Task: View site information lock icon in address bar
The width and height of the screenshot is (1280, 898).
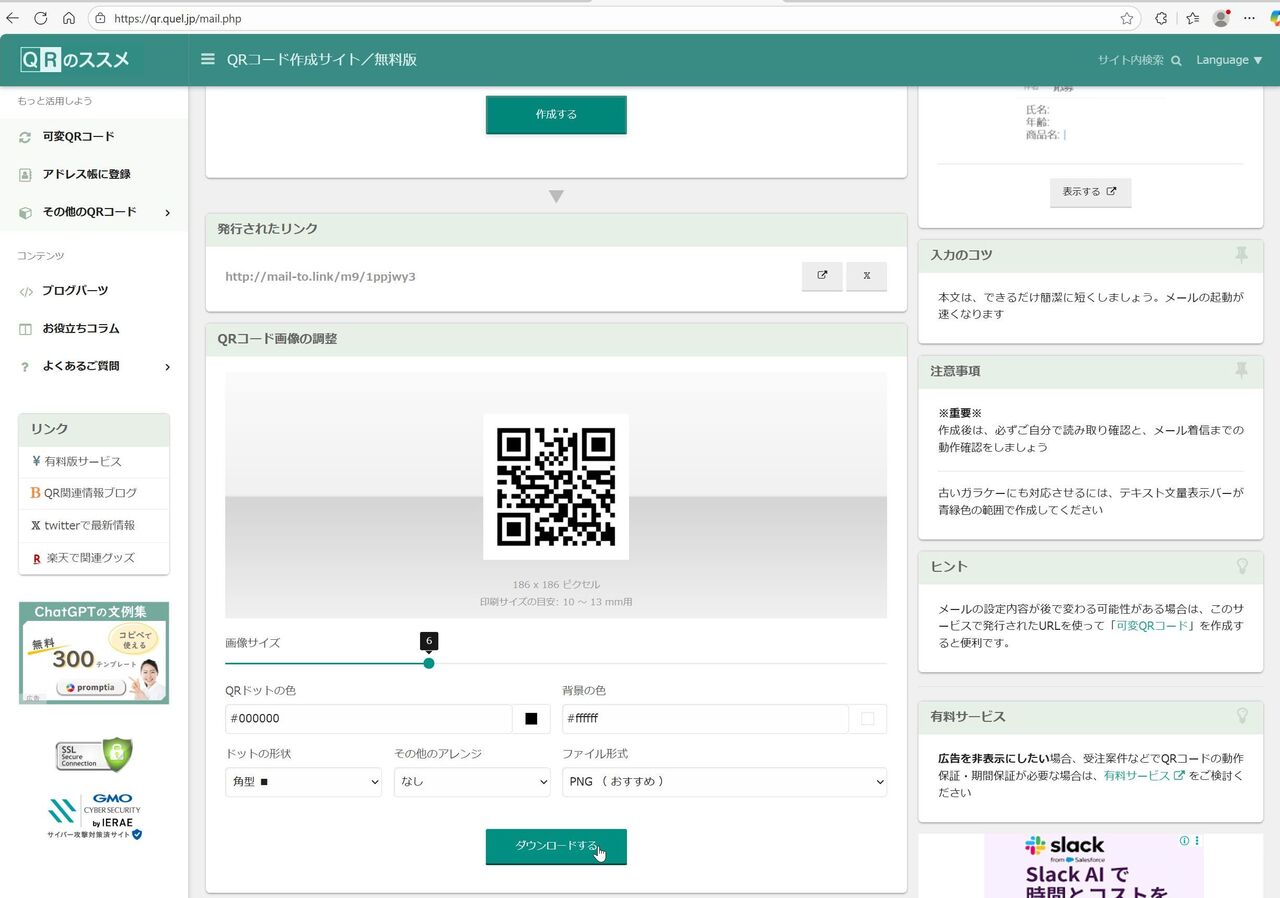Action: 99,18
